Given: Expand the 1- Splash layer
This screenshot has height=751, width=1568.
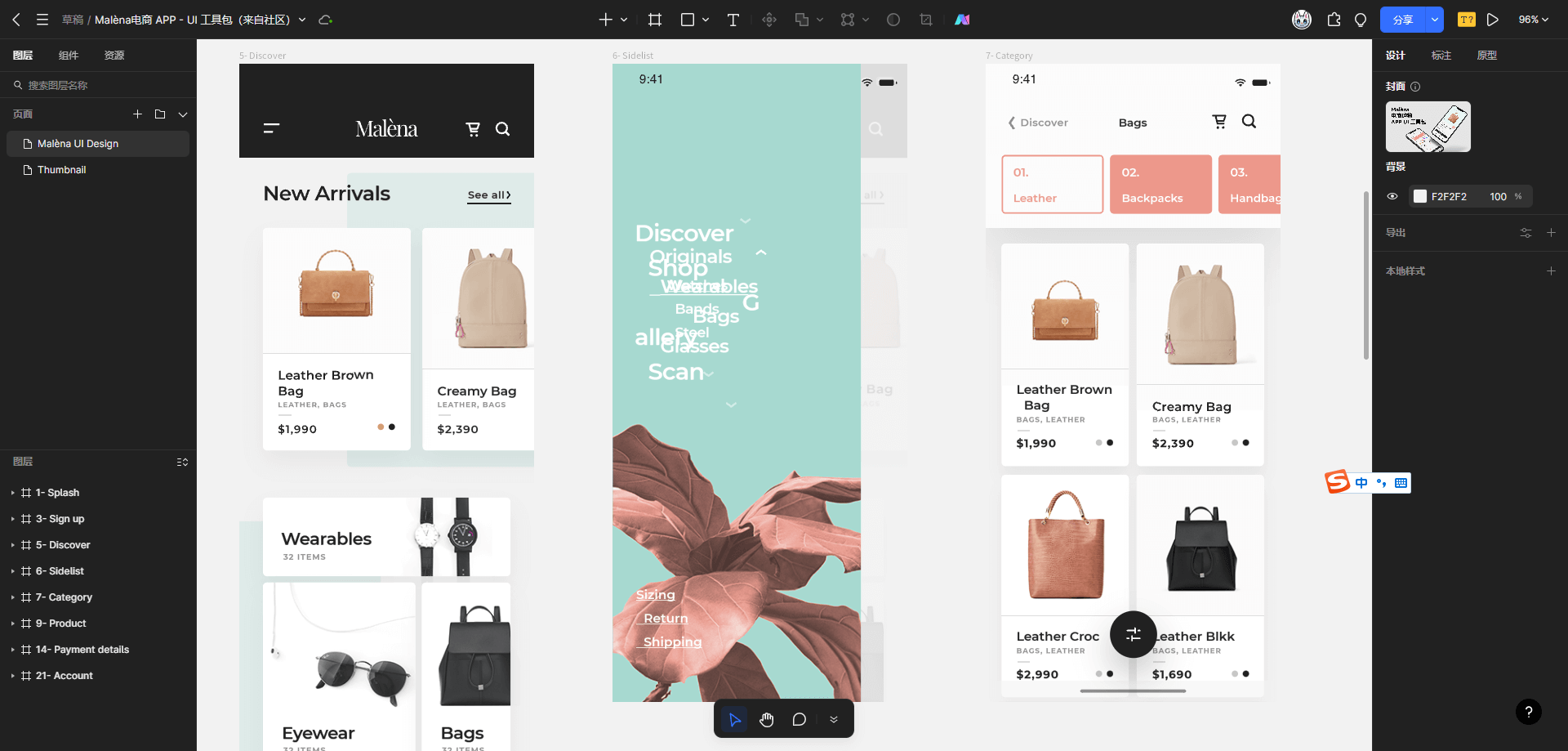Looking at the screenshot, I should point(12,493).
